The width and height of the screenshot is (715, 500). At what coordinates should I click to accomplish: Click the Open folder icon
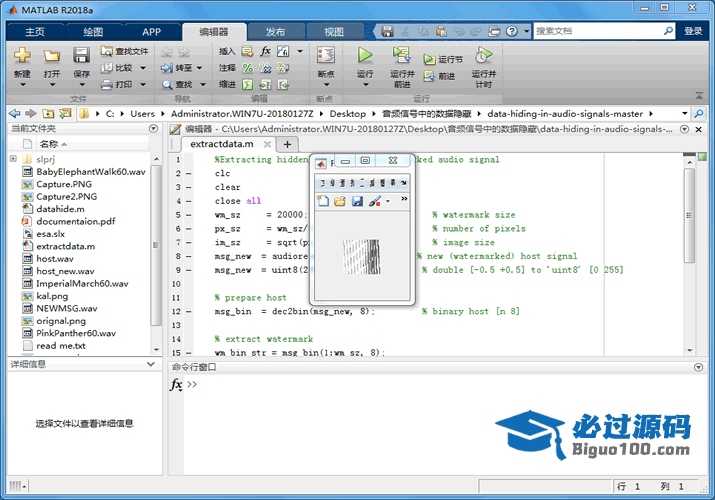pyautogui.click(x=52, y=56)
